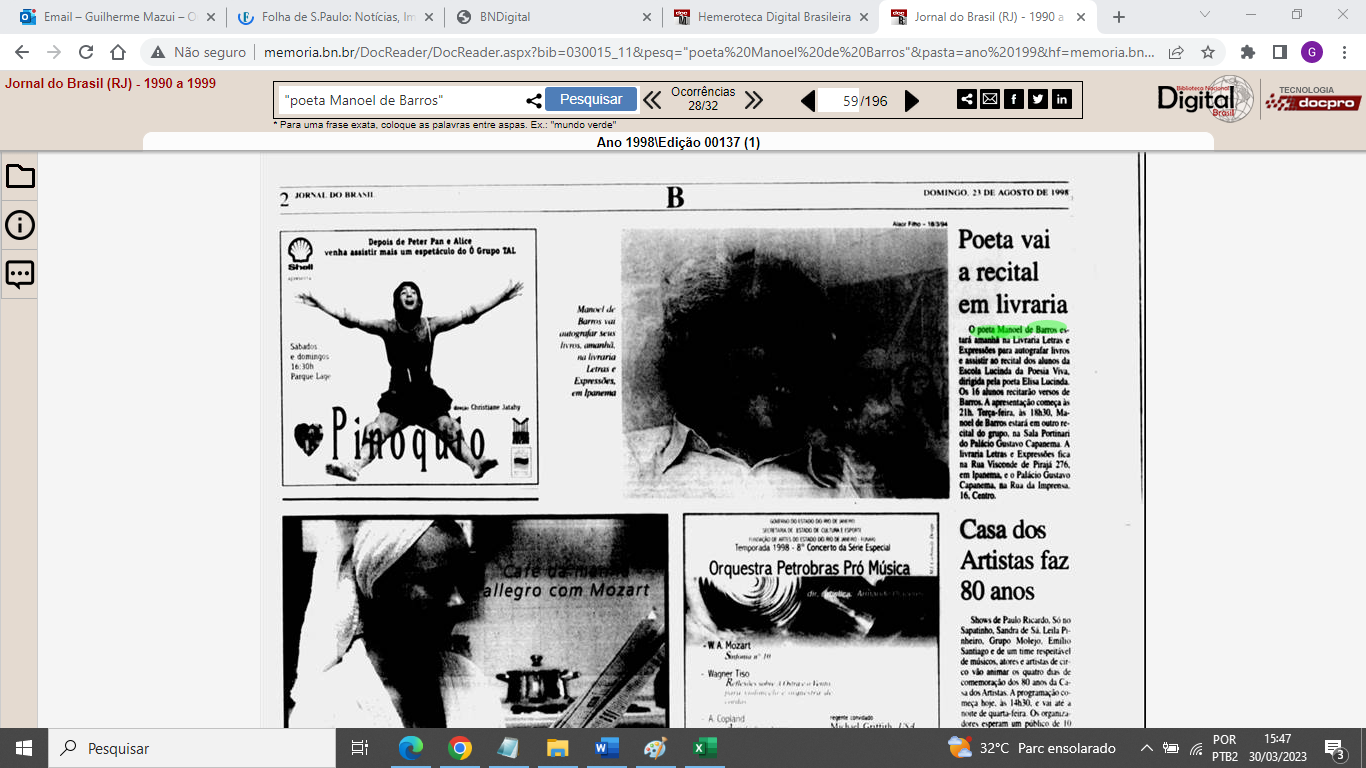
Task: Open Google Chrome from taskbar
Action: tap(460, 748)
